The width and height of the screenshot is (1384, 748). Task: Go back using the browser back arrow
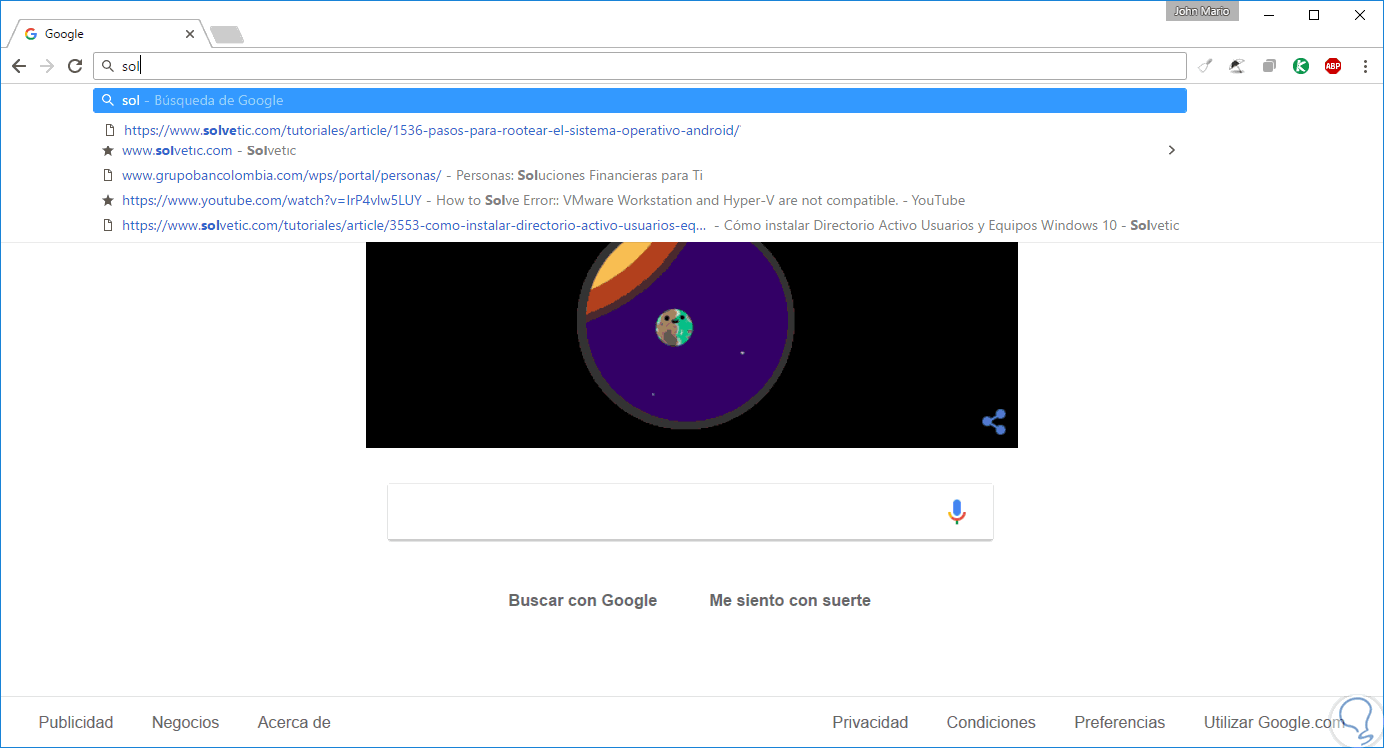(19, 66)
